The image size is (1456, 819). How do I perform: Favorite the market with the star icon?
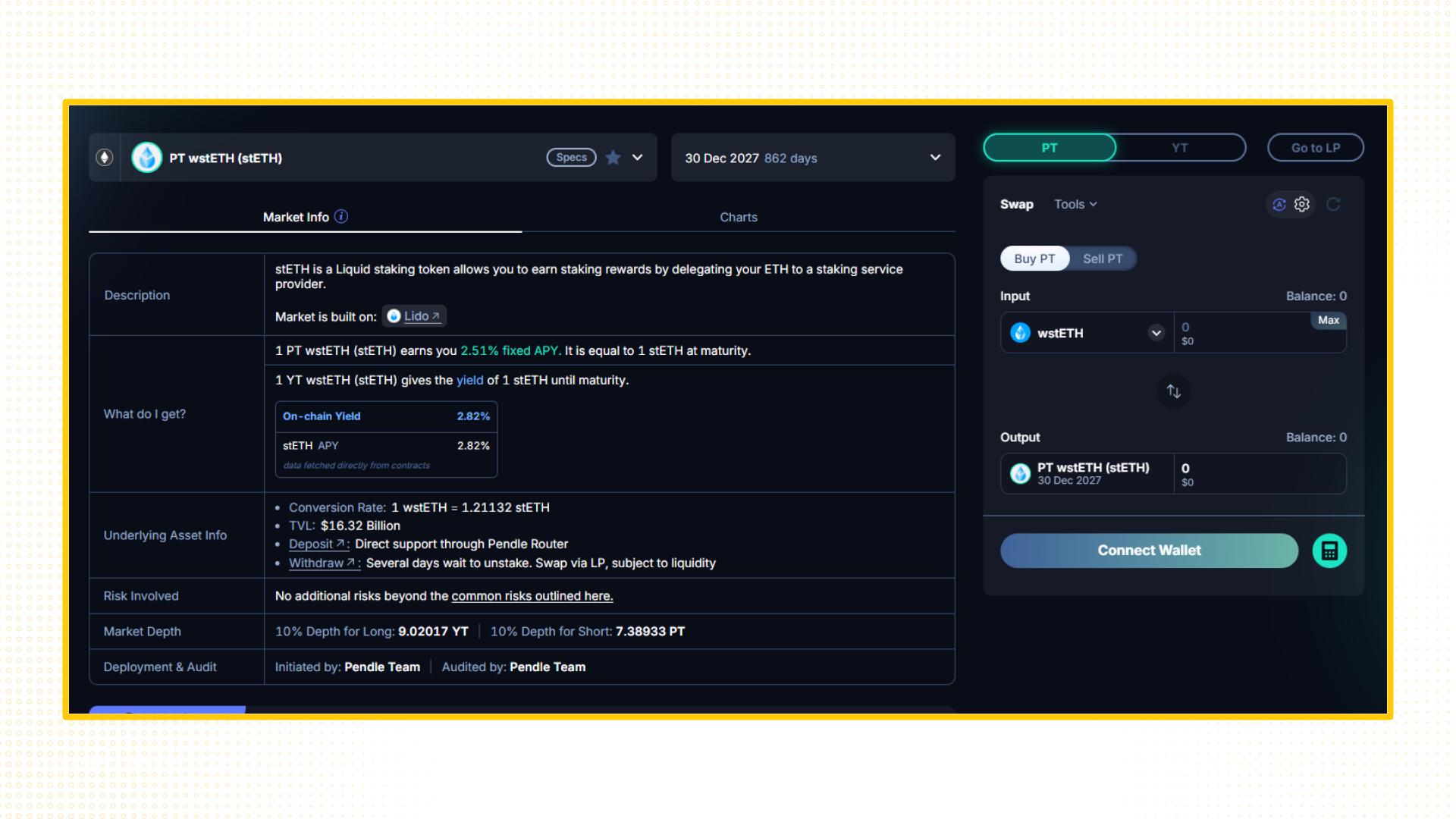(x=613, y=157)
